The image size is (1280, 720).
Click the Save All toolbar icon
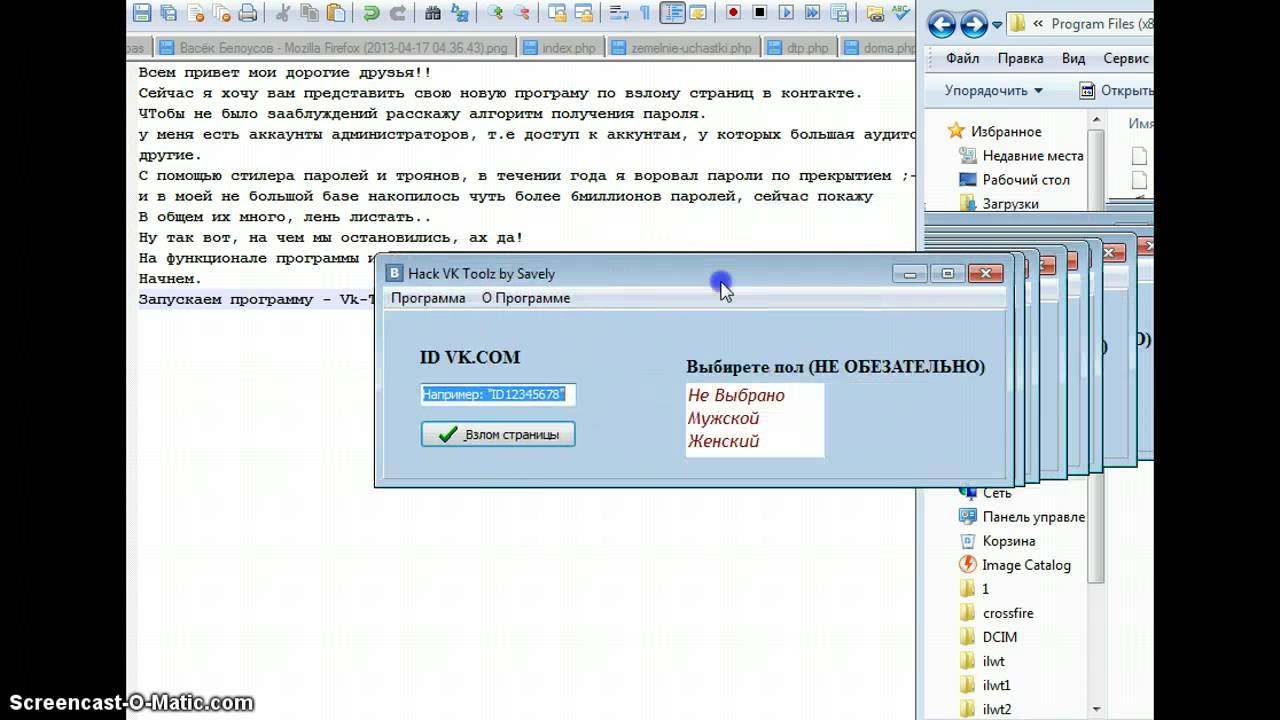(x=168, y=13)
